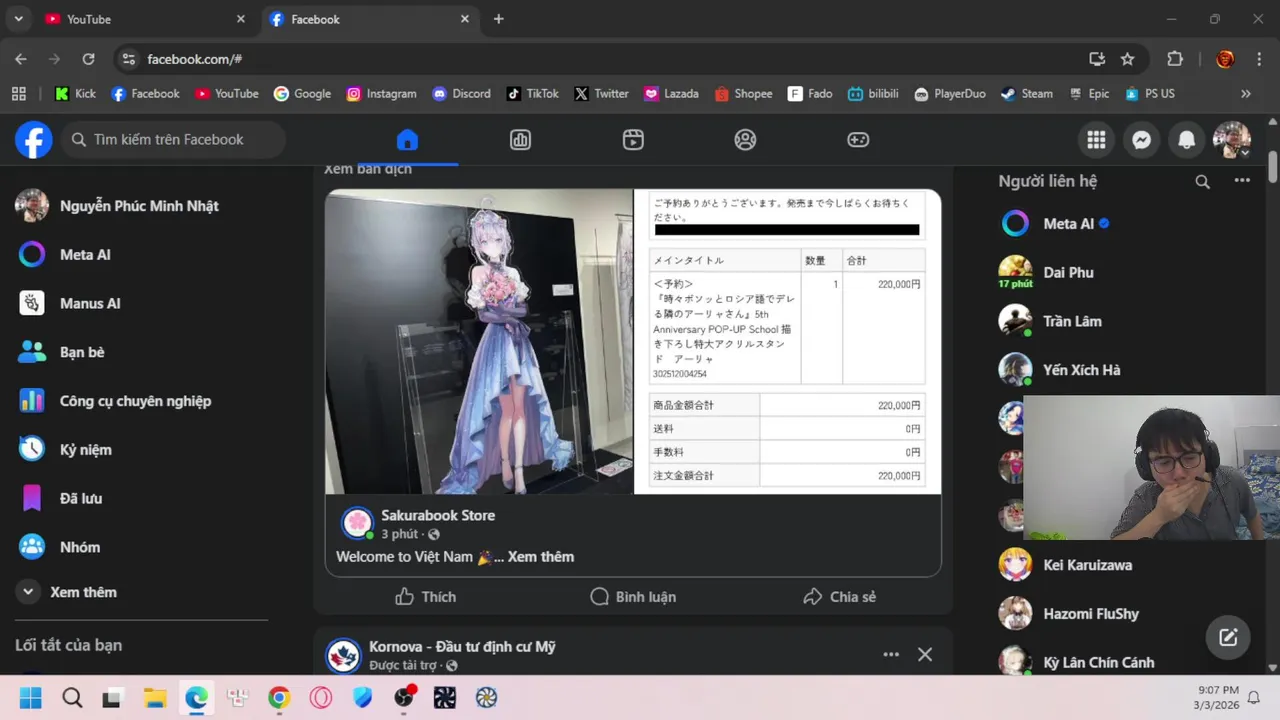This screenshot has width=1280, height=720.
Task: Open the Reels video icon
Action: click(x=633, y=140)
